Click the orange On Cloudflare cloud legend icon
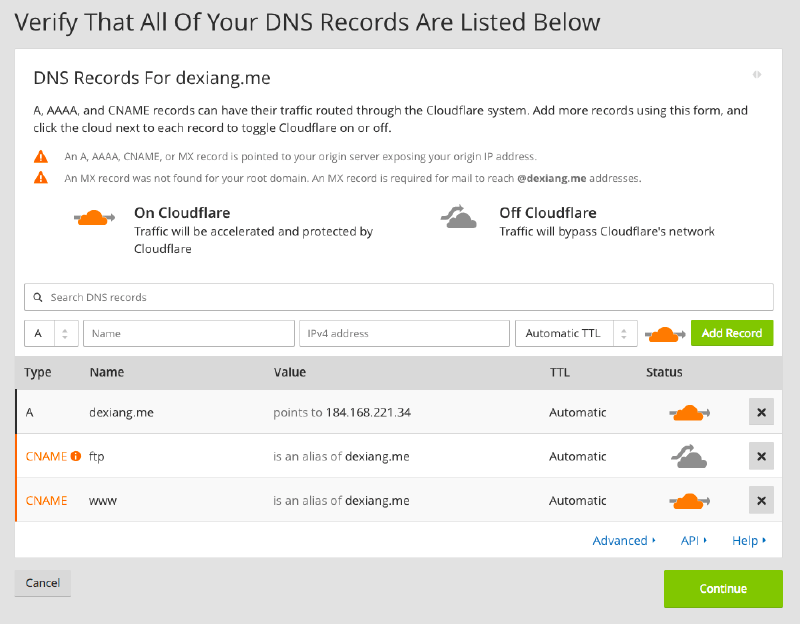 tap(96, 218)
